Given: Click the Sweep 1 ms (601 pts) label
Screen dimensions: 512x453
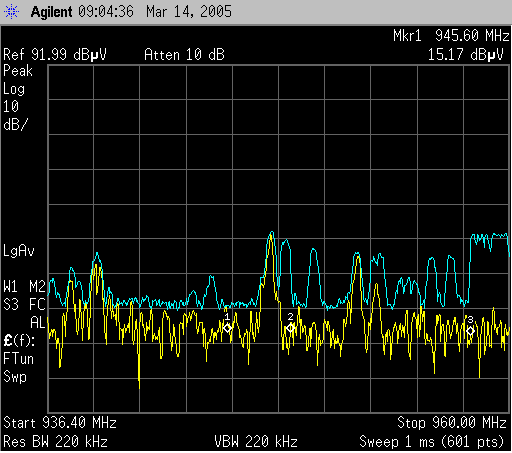Looking at the screenshot, I should click(432, 442).
